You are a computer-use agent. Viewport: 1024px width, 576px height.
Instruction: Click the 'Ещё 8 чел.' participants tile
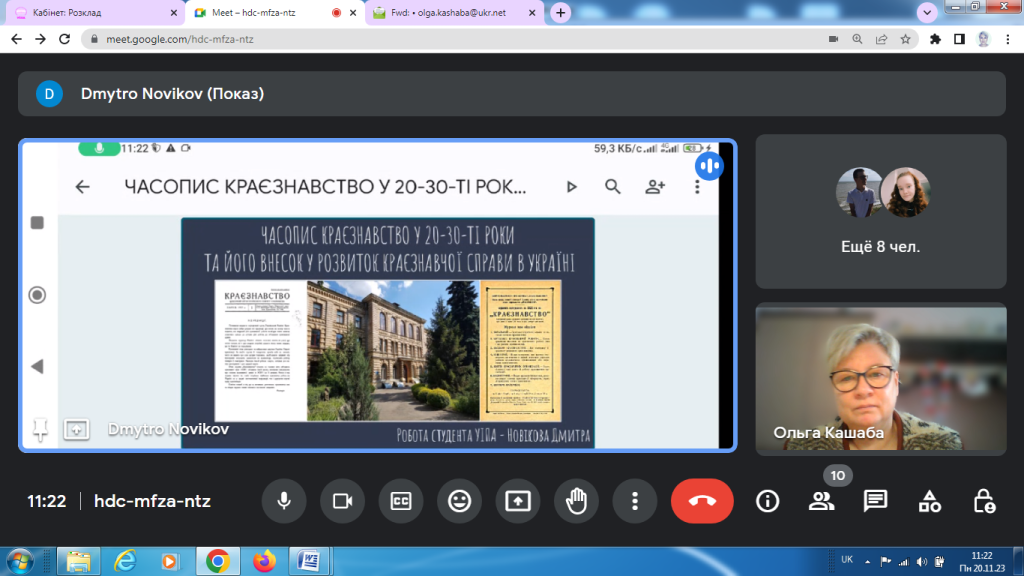coord(881,211)
